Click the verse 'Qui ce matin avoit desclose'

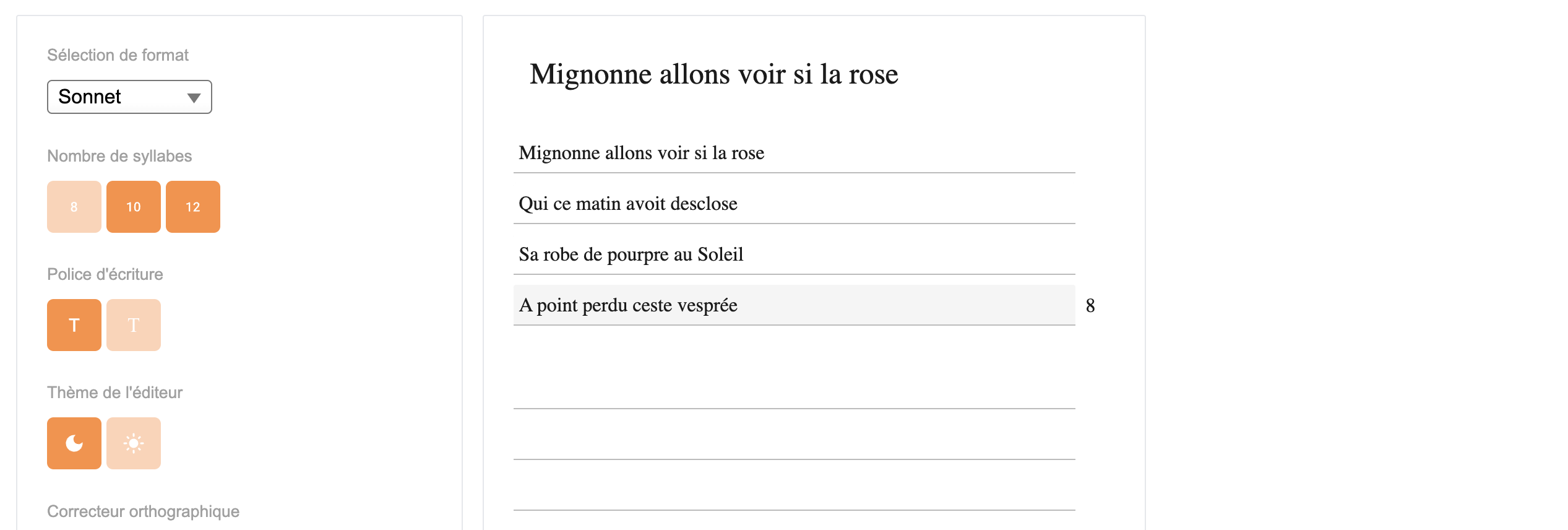tap(795, 204)
